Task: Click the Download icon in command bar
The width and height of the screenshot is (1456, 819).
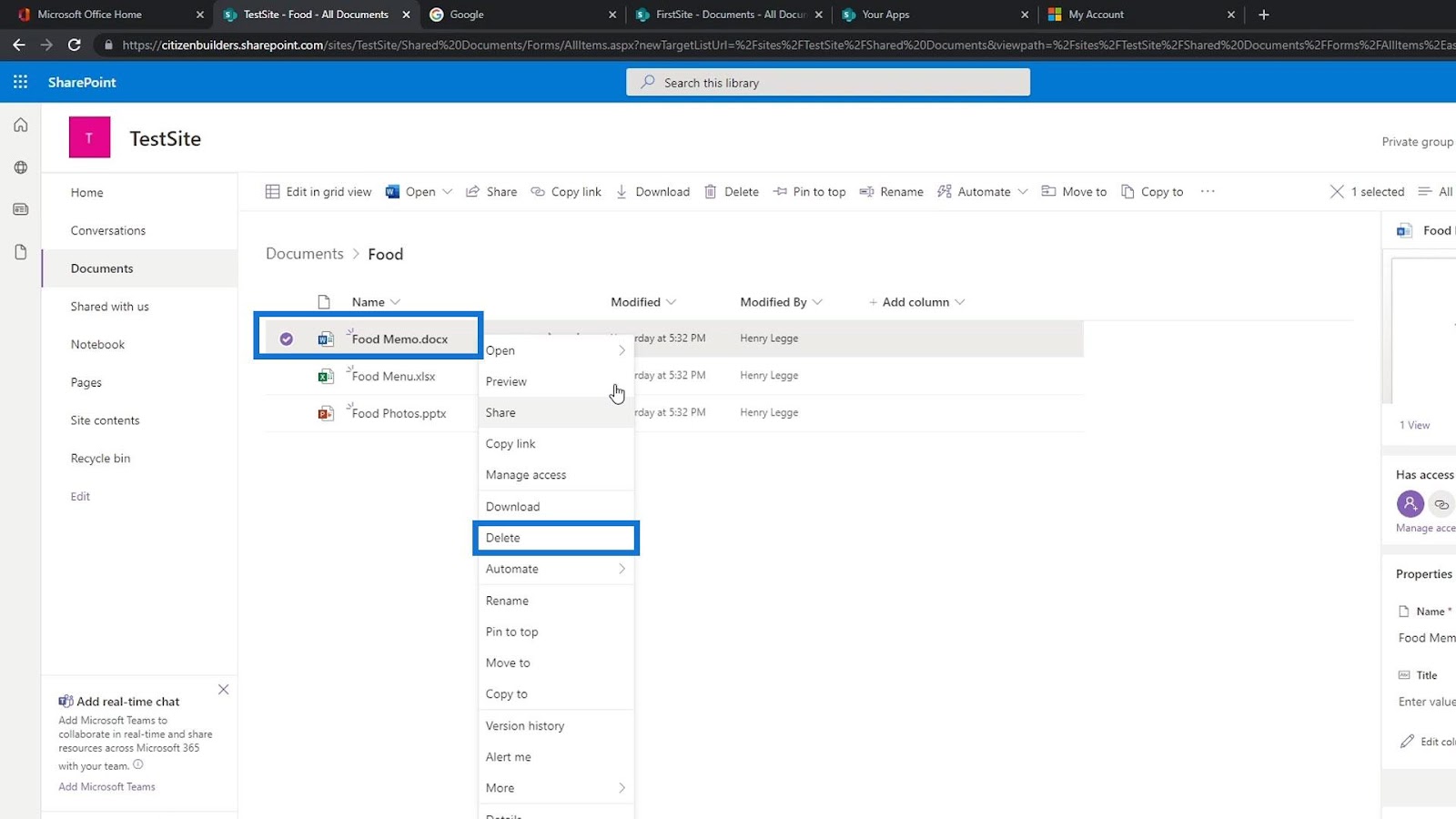Action: 622,192
